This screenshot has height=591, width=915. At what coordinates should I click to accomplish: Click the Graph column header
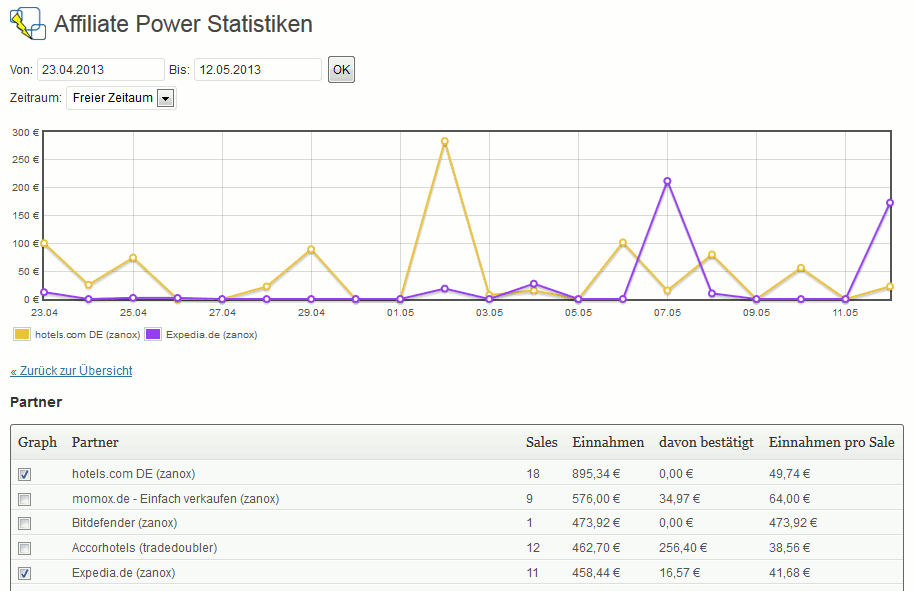(37, 442)
